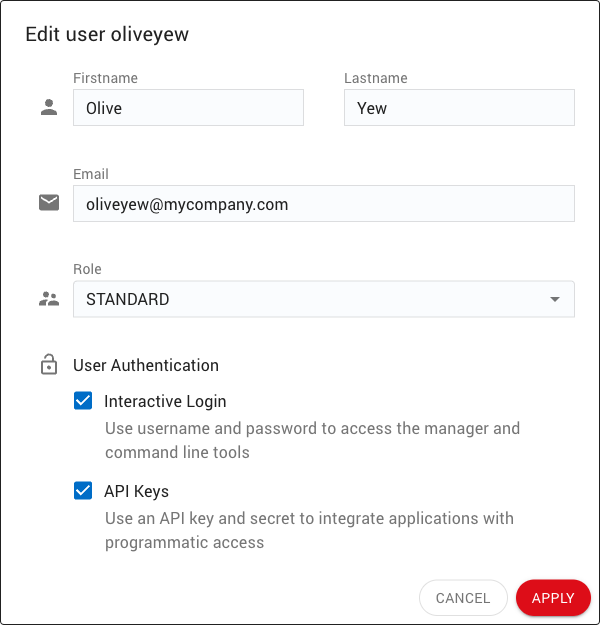Click the API Keys label text
This screenshot has height=626, width=601.
[136, 491]
